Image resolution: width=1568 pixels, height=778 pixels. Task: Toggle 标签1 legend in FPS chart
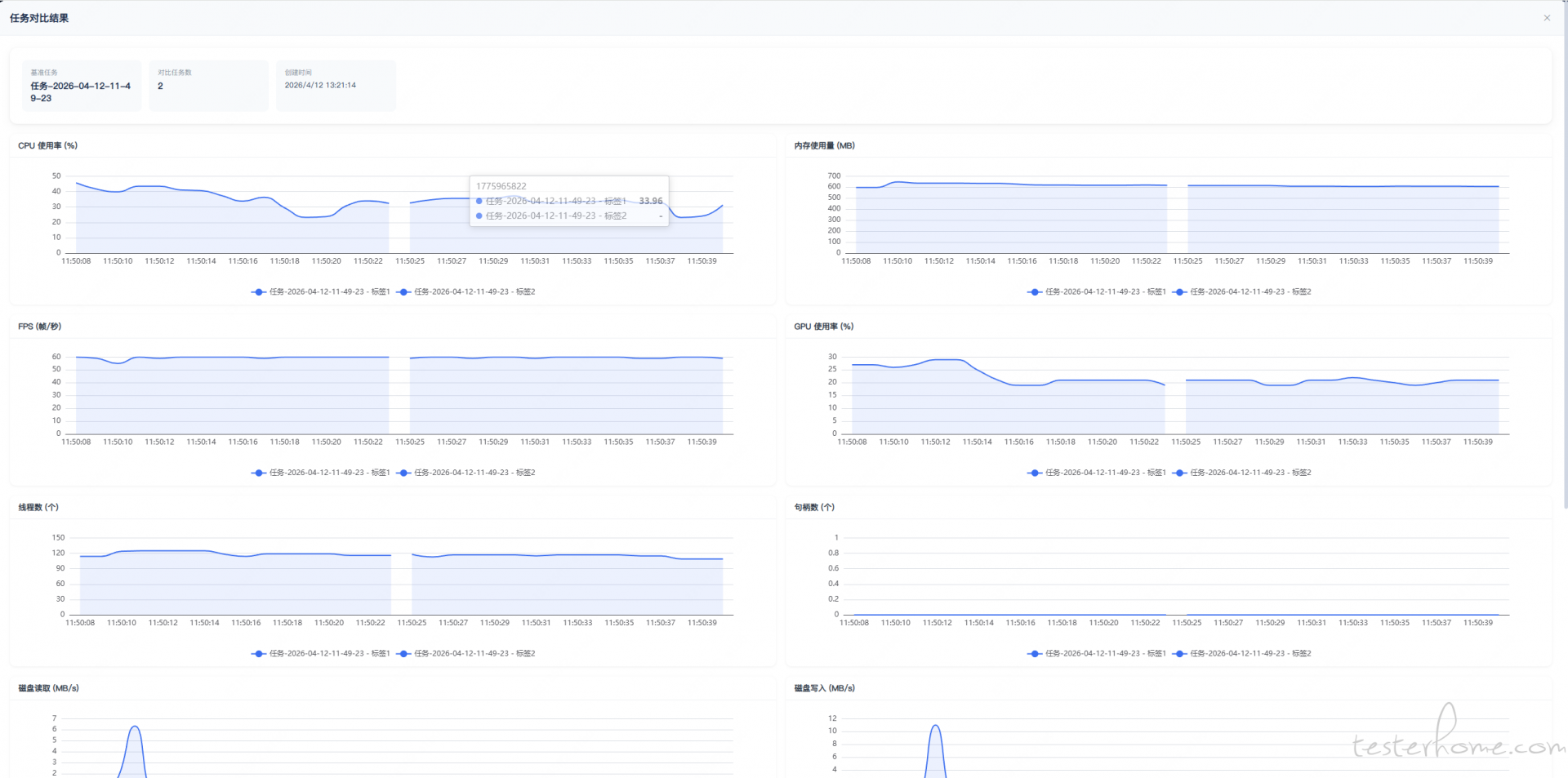pyautogui.click(x=321, y=473)
